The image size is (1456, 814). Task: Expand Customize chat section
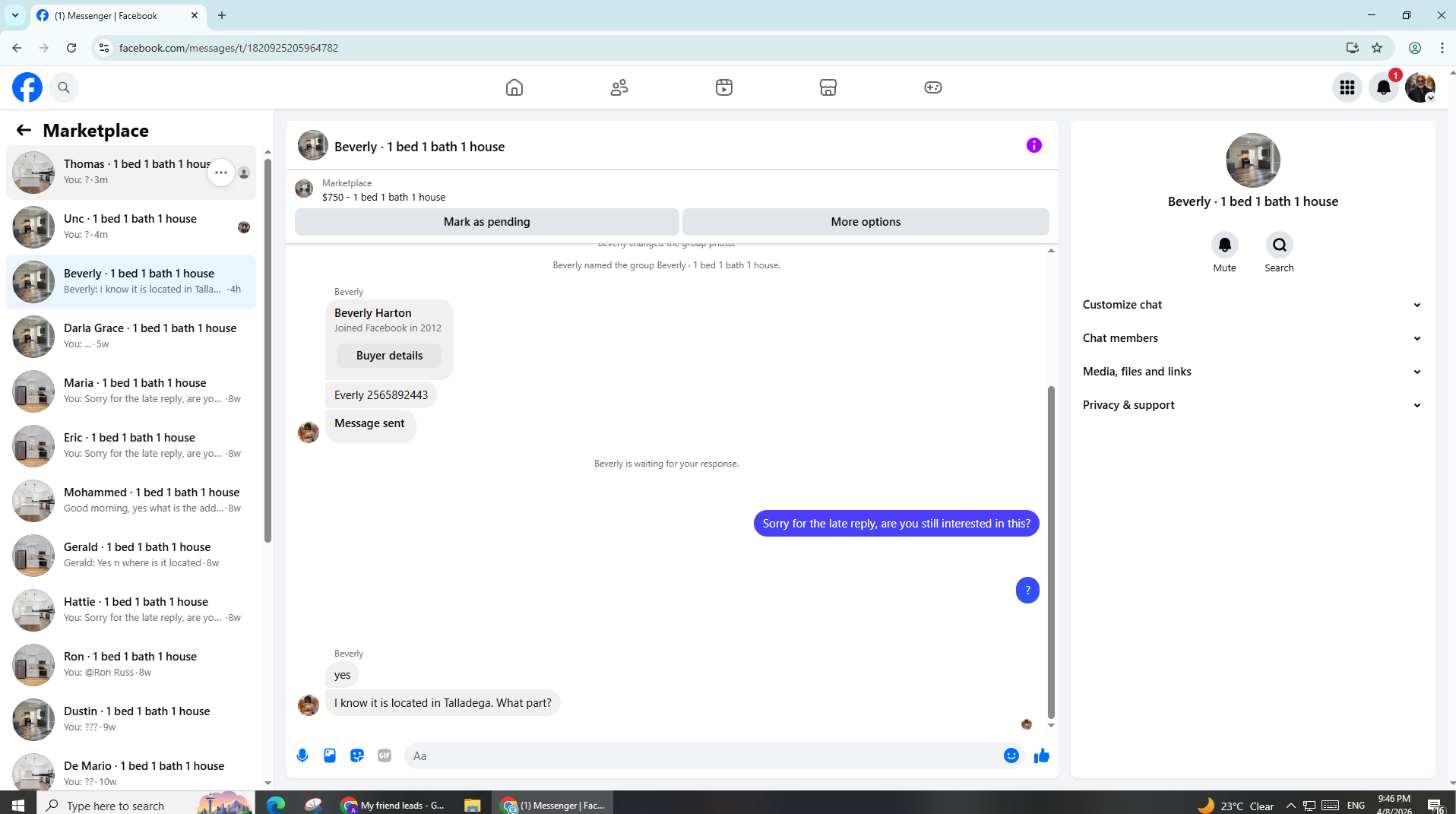[x=1252, y=305]
